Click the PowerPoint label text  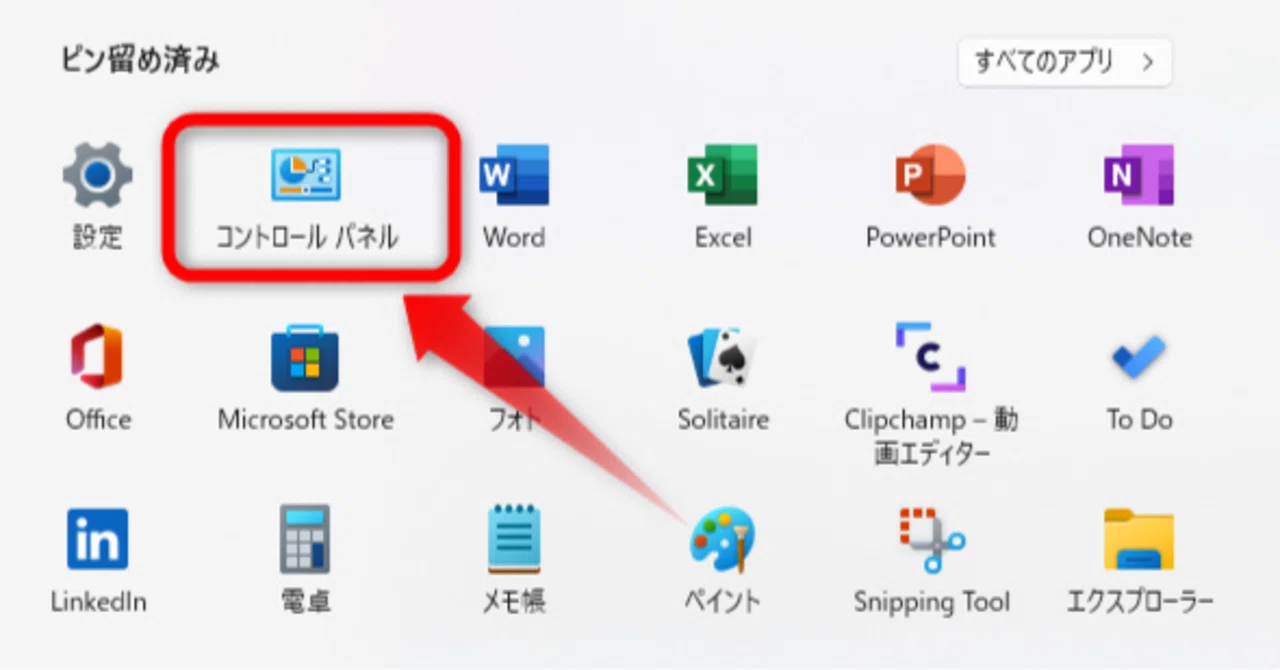(x=931, y=238)
